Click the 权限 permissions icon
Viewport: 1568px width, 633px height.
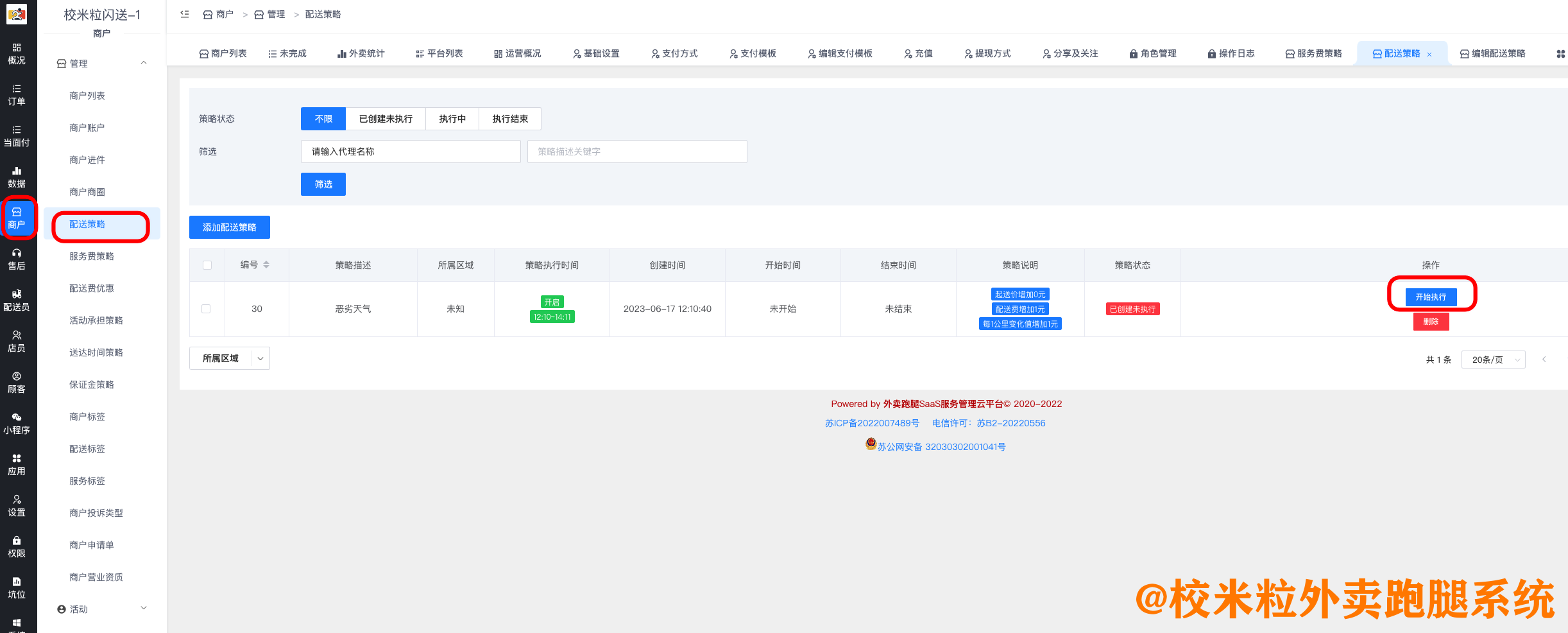(17, 546)
